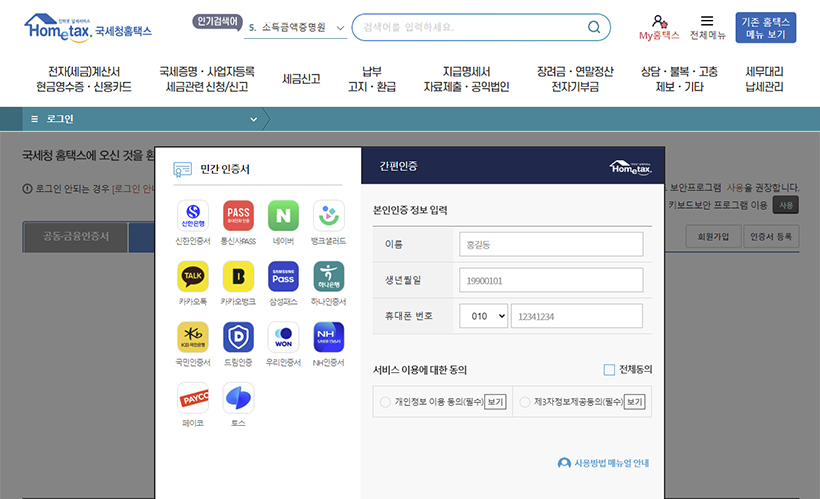This screenshot has height=499, width=820.
Task: Click the 로그인 breadcrumb list icon
Action: pyautogui.click(x=35, y=119)
